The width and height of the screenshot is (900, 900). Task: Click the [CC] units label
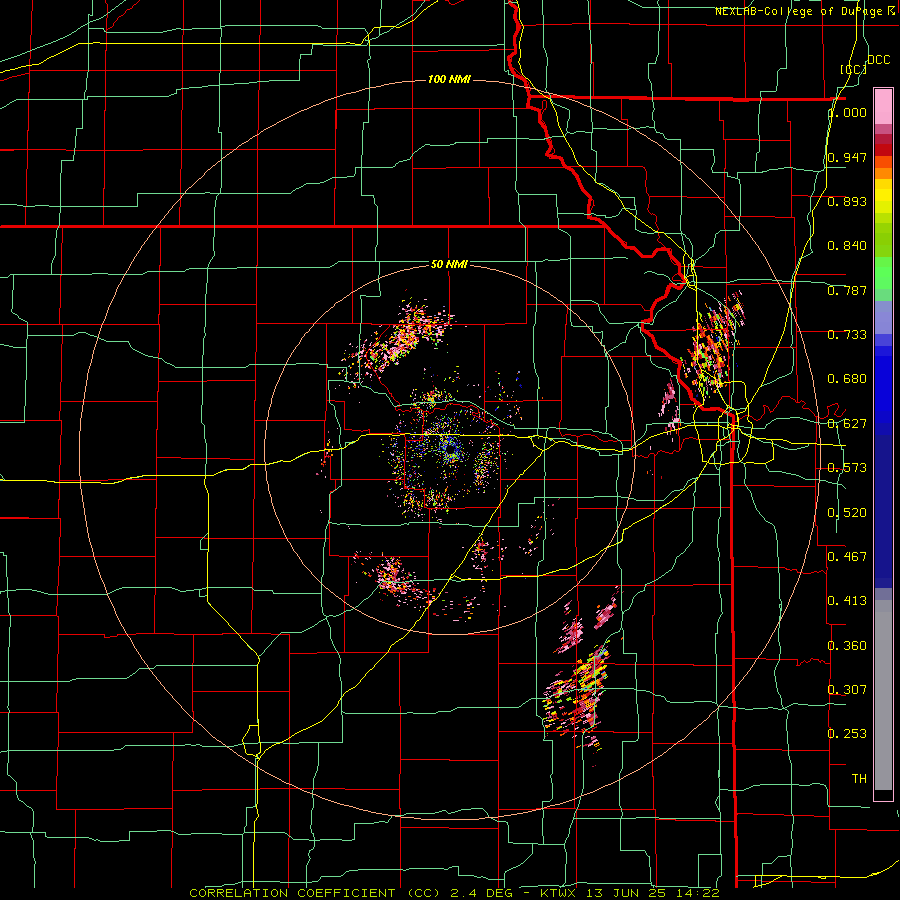(x=853, y=69)
